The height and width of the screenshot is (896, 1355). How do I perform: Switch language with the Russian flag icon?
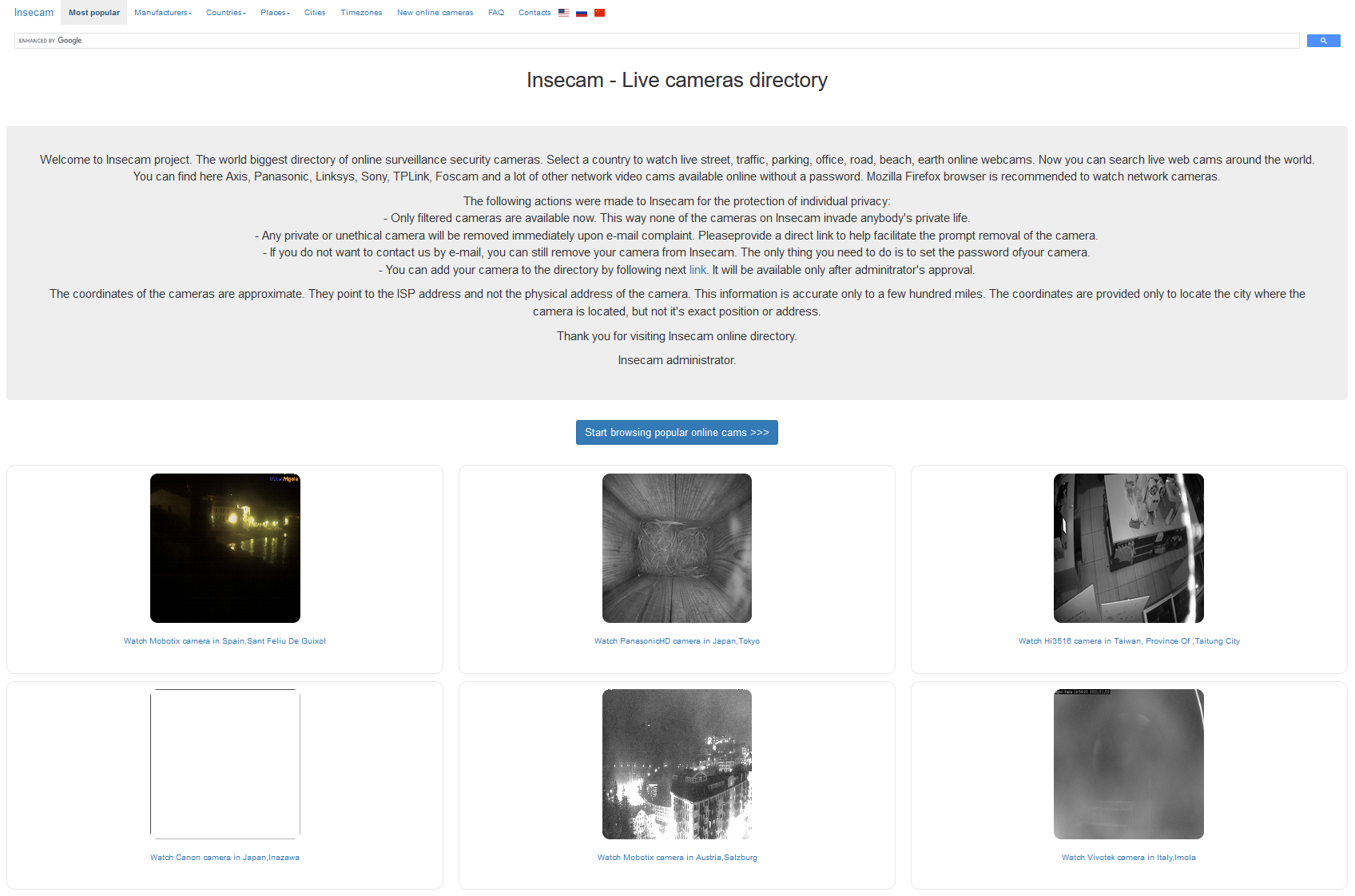582,13
